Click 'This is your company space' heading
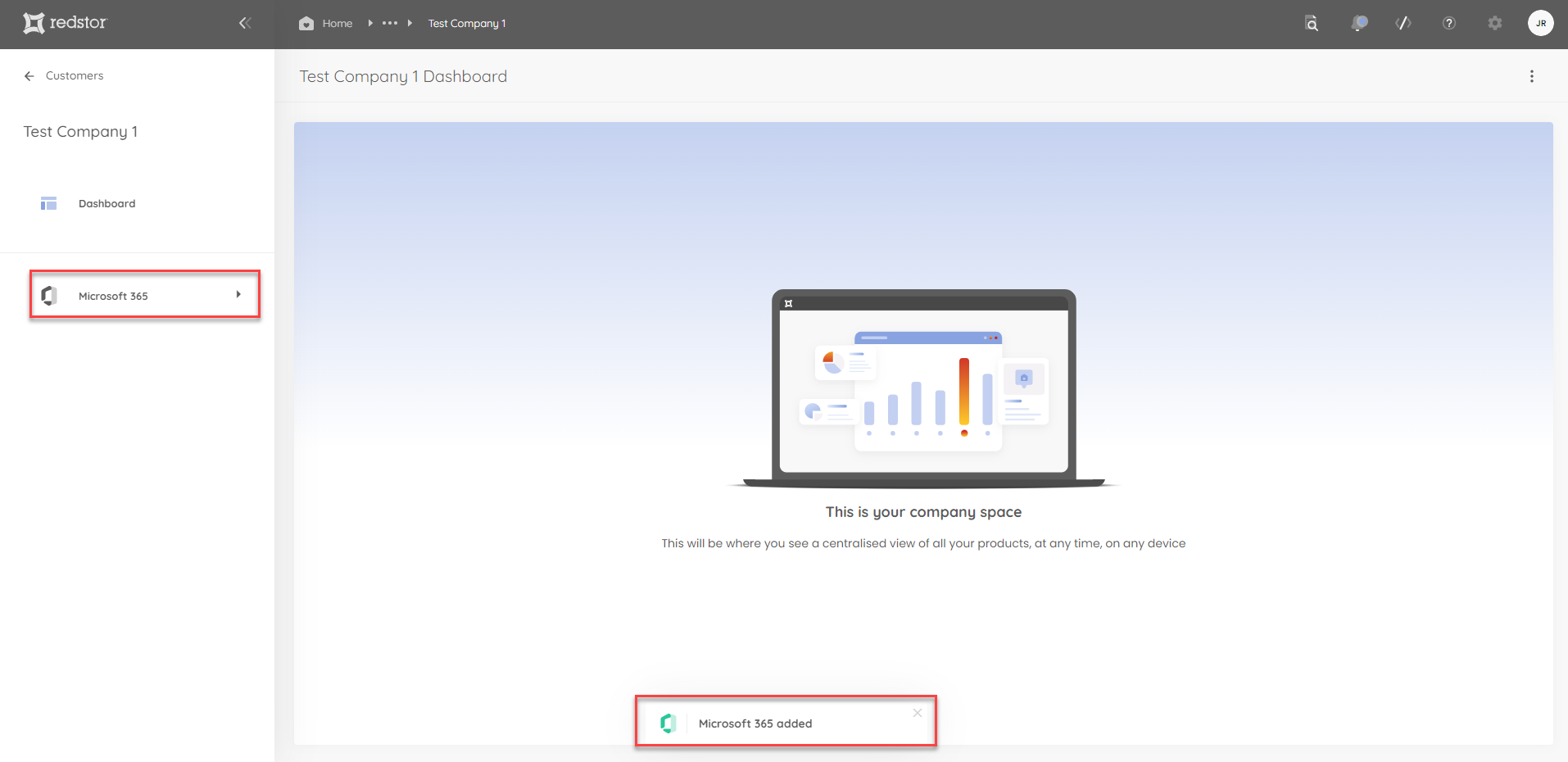 (x=923, y=512)
